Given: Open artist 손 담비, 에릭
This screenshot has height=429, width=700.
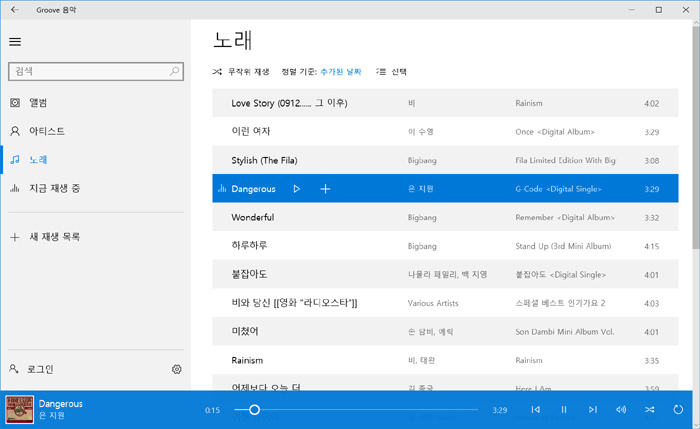Looking at the screenshot, I should 430,332.
